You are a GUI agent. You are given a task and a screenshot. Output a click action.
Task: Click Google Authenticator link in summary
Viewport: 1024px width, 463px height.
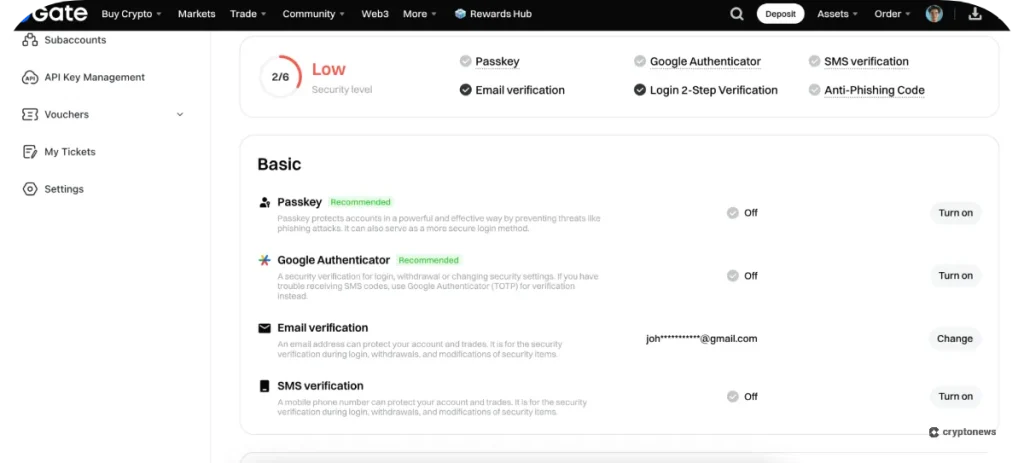pyautogui.click(x=705, y=61)
